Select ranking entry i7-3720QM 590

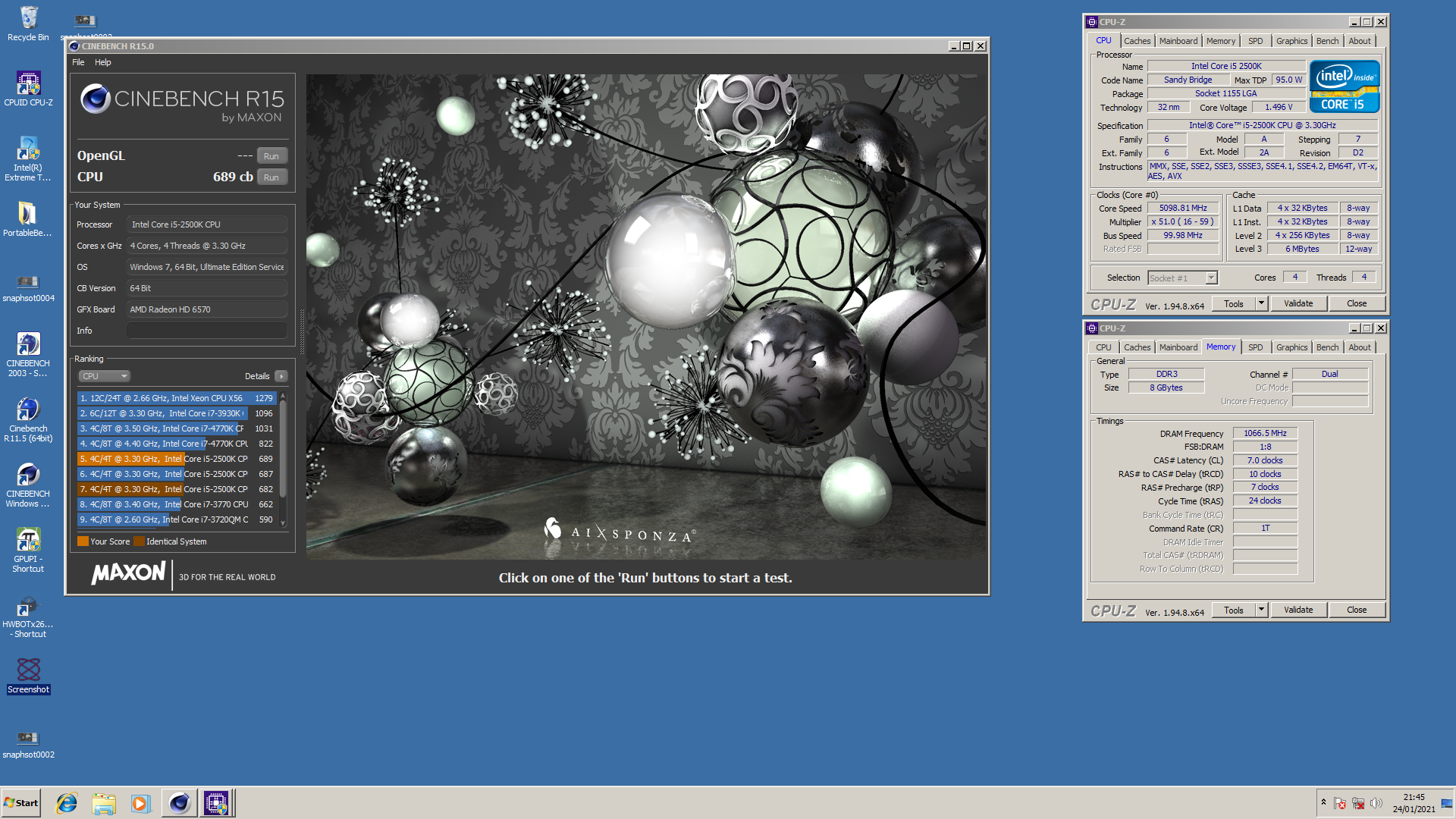click(x=176, y=519)
